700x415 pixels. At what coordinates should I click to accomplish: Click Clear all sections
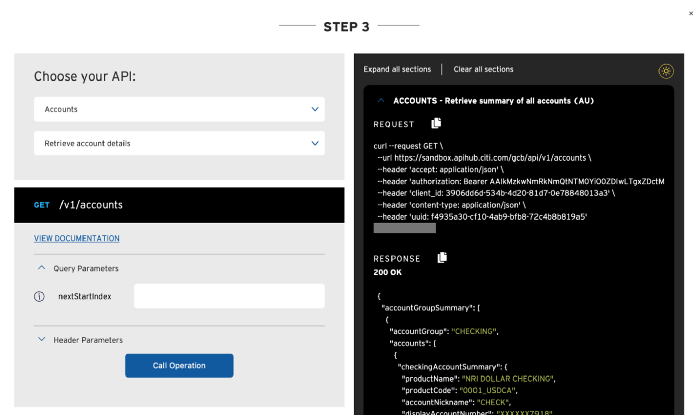[483, 69]
